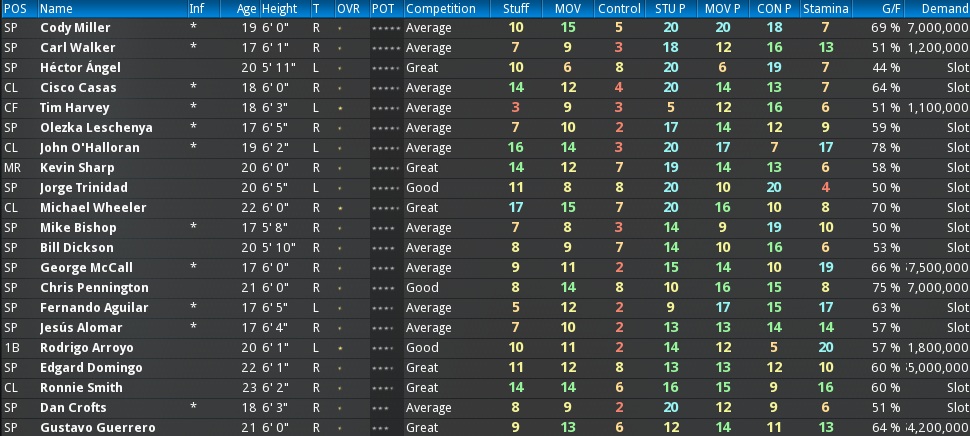Click Cody Miller's potential star rating

385,28
